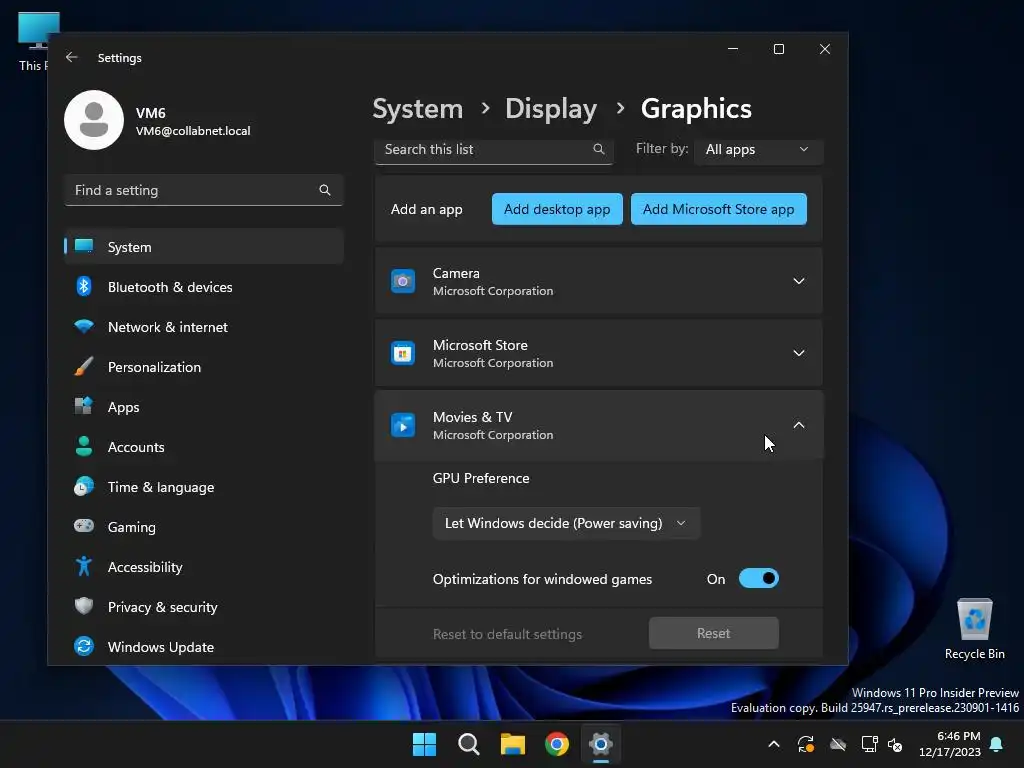Open Accessibility settings
1024x768 pixels.
pyautogui.click(x=204, y=567)
